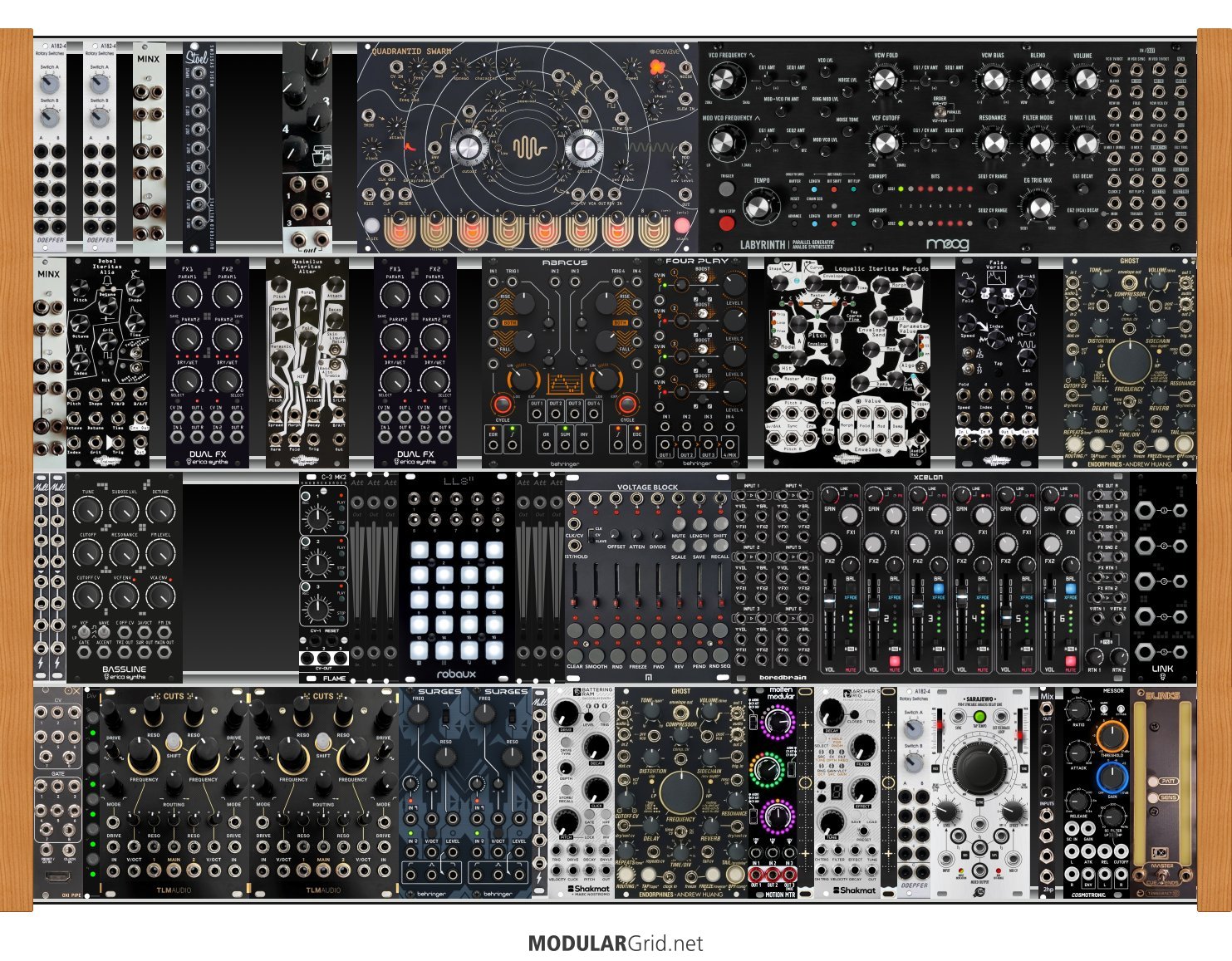1232x961 pixels.
Task: Click the TUNE knob on the Bassline module
Action: pos(88,512)
